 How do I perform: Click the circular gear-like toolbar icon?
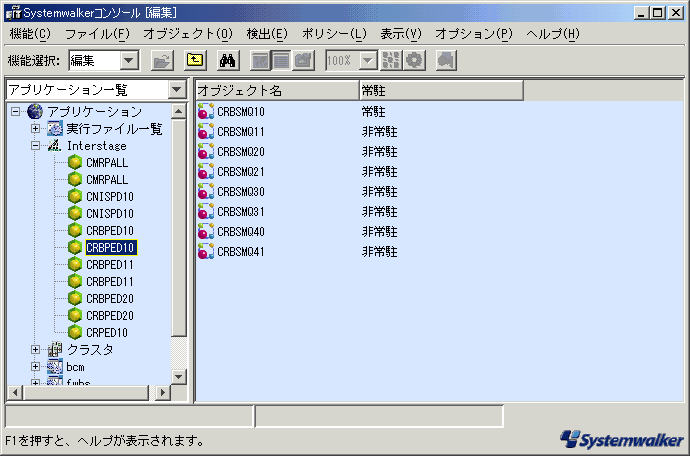click(414, 60)
